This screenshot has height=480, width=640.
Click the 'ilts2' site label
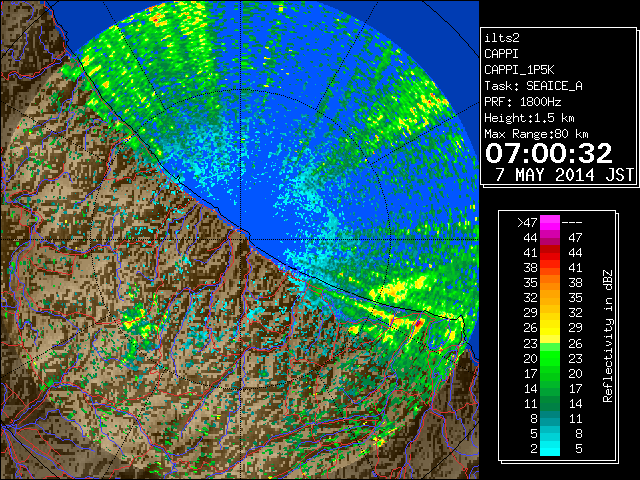502,38
